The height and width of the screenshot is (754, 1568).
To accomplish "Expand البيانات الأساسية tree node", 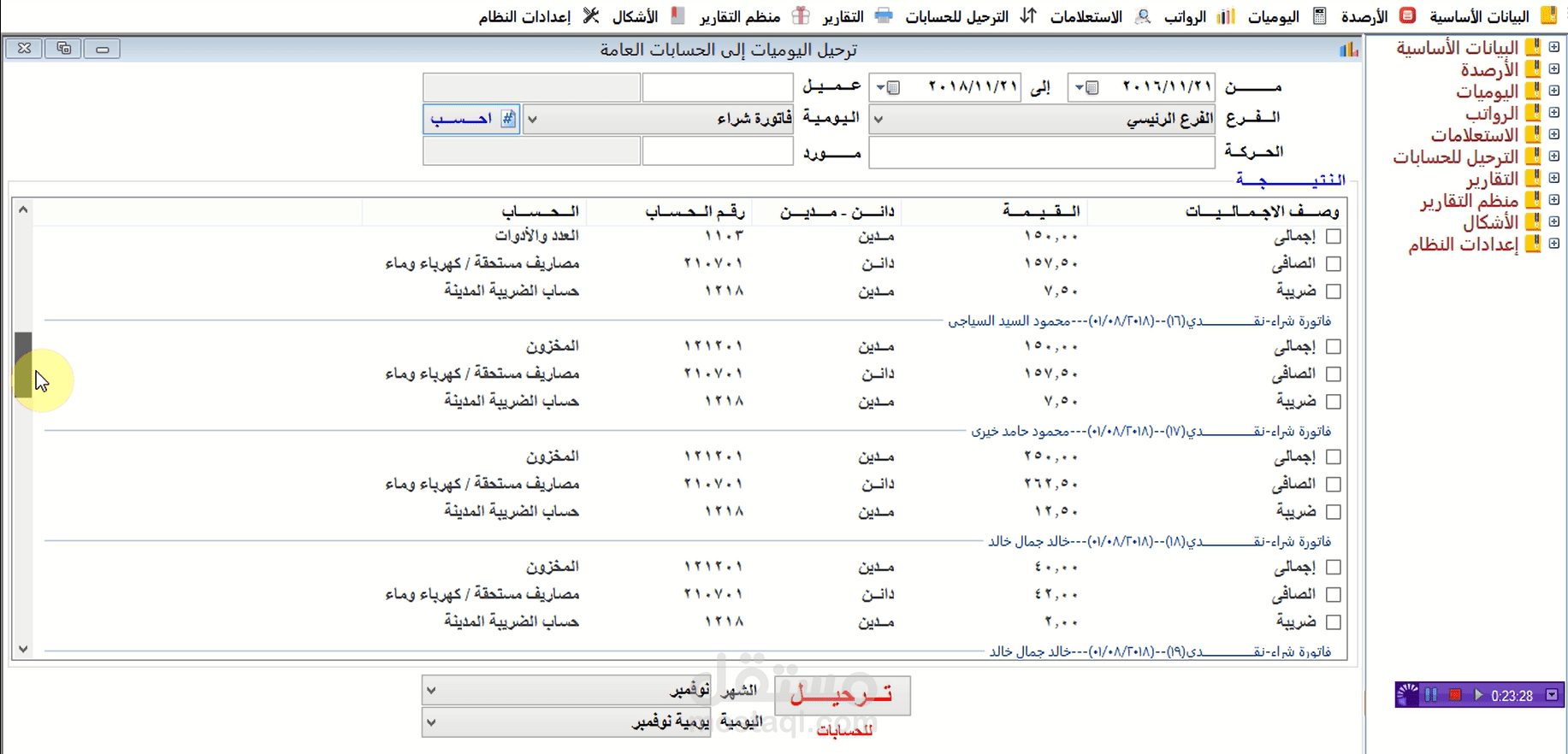I will [x=1554, y=47].
